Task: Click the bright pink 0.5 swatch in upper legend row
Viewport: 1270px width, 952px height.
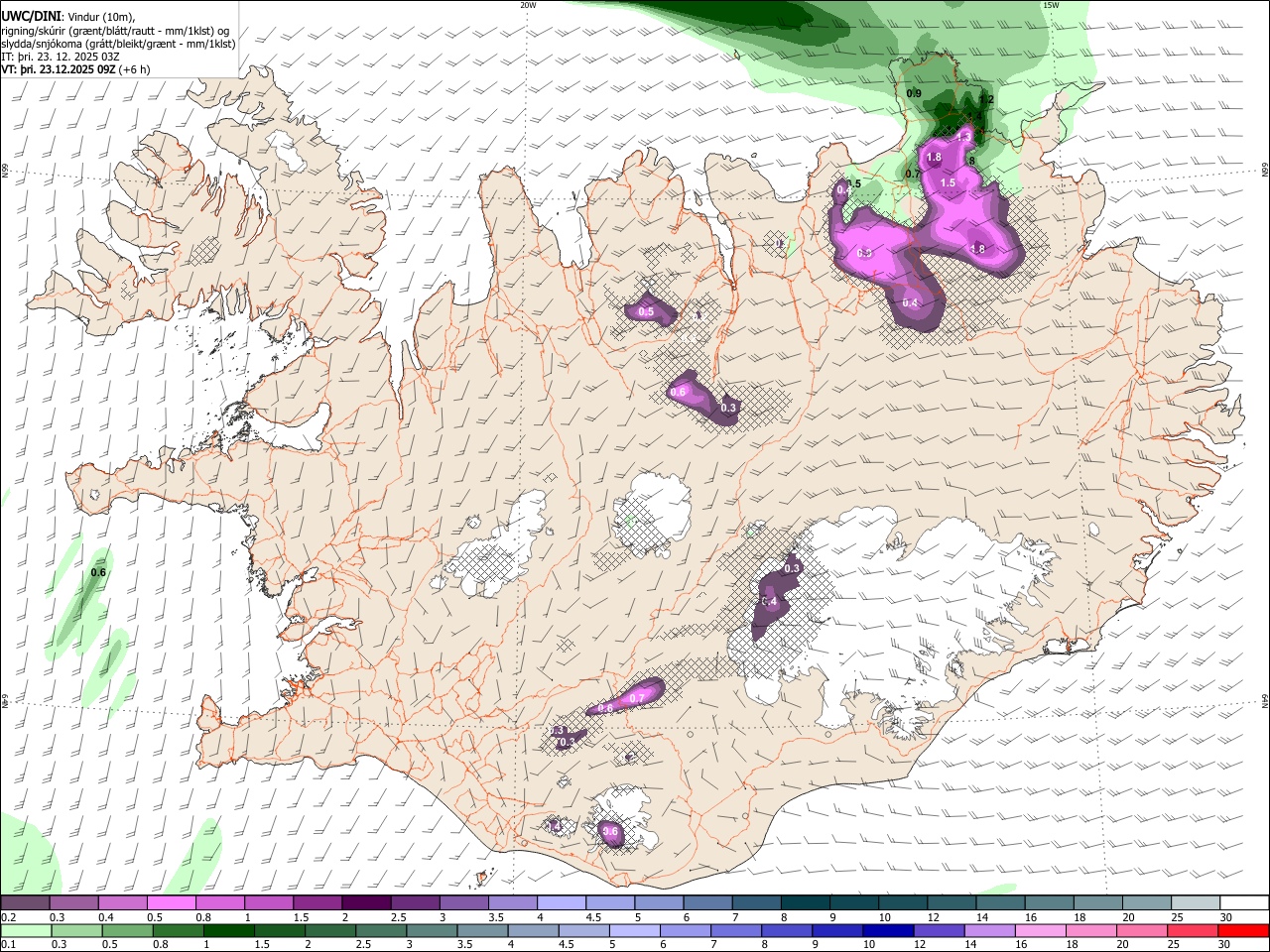Action: click(x=172, y=902)
